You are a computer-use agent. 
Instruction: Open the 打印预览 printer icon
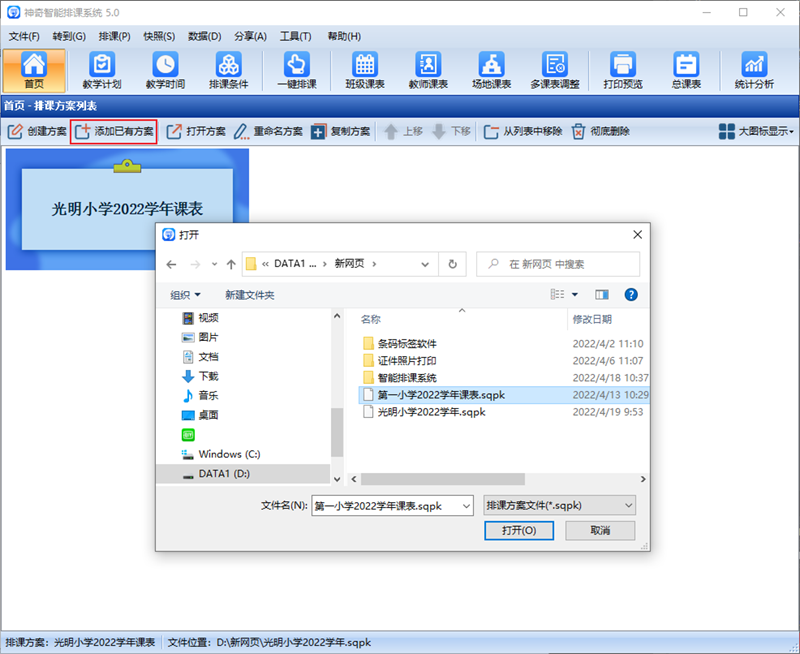tap(623, 70)
